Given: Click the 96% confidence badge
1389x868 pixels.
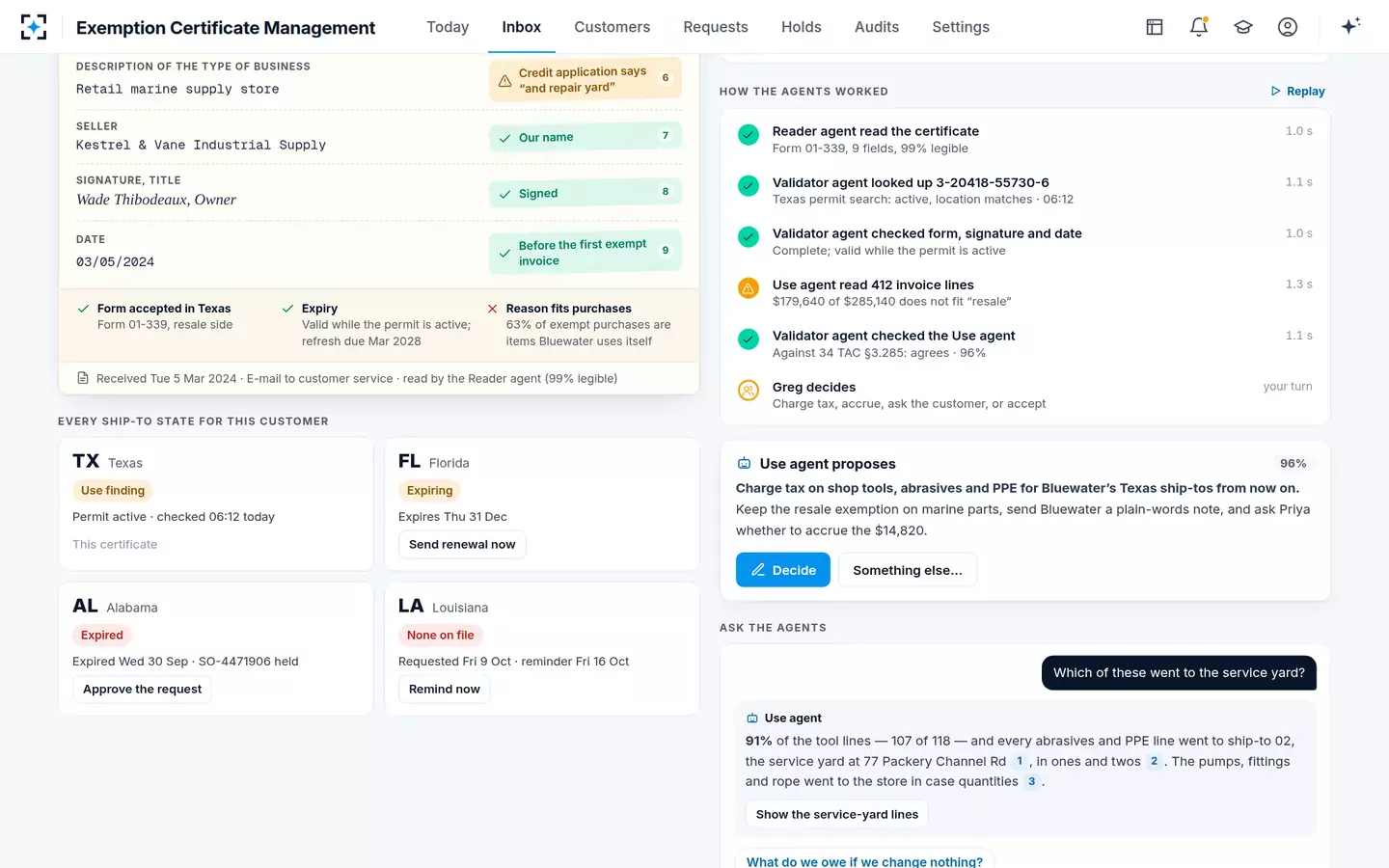Looking at the screenshot, I should click(1293, 464).
